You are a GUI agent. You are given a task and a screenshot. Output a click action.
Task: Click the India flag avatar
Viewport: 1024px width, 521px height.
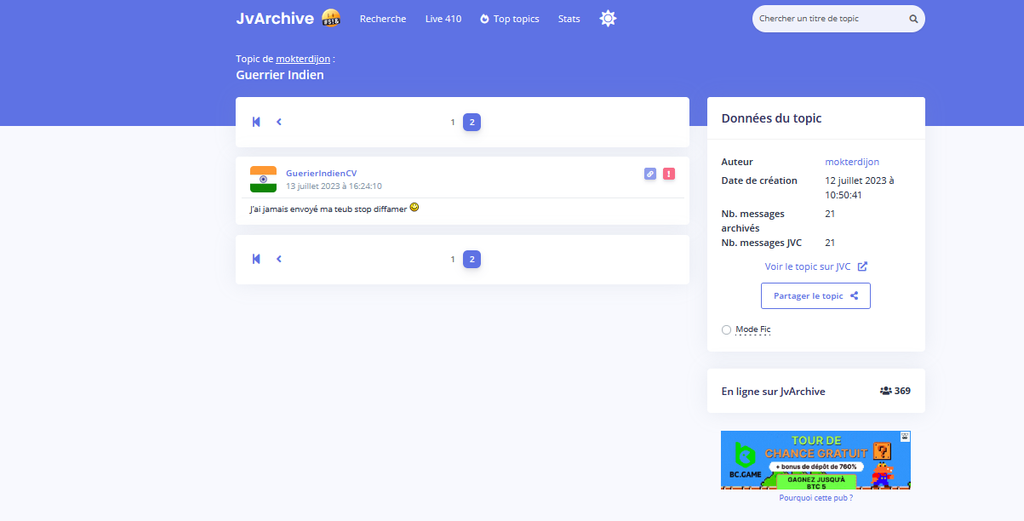pos(263,179)
